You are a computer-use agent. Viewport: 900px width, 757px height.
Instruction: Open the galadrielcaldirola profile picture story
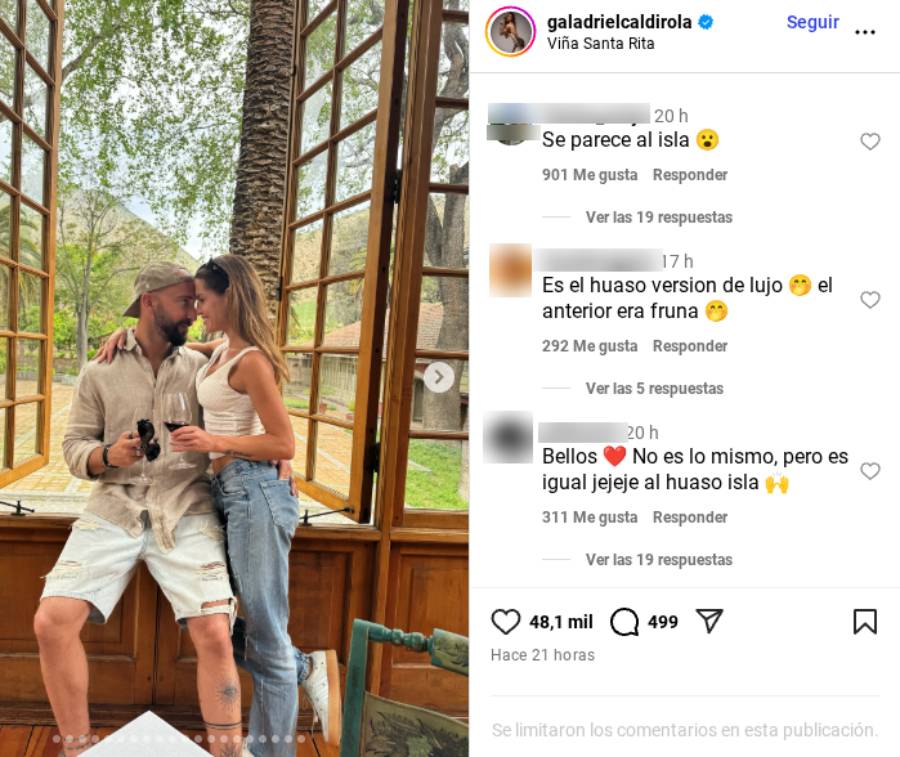[510, 32]
